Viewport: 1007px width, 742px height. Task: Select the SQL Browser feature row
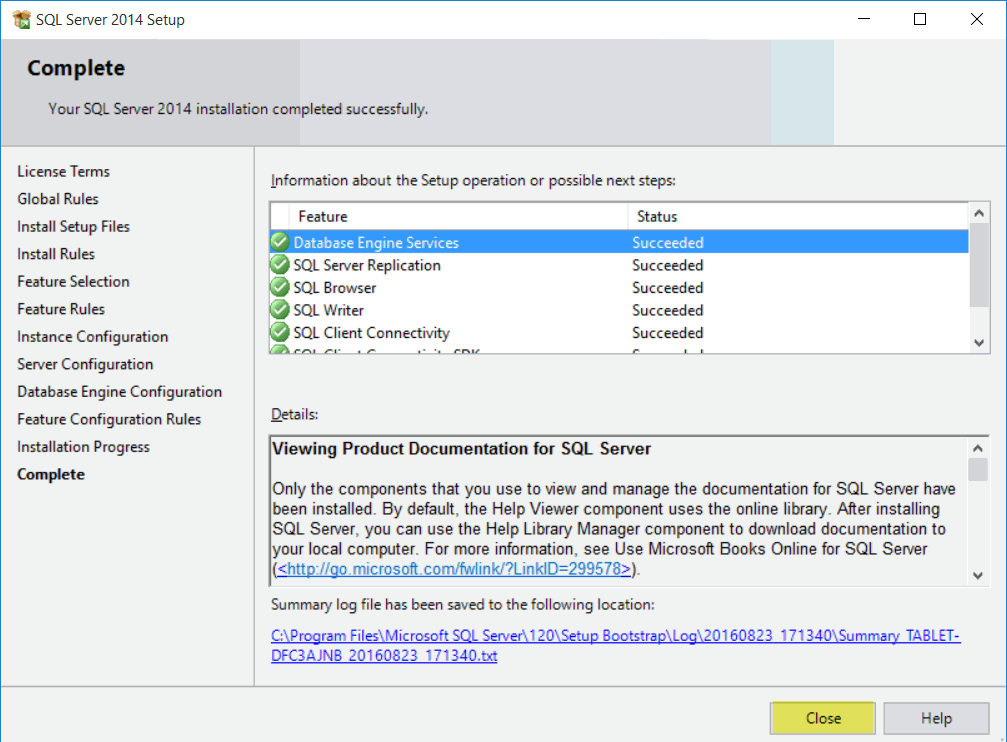tap(619, 287)
